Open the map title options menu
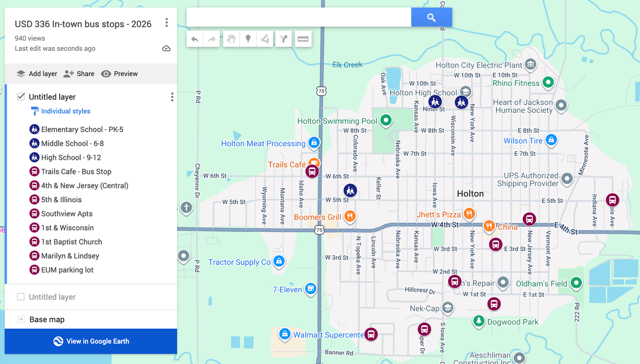The width and height of the screenshot is (640, 364). [167, 22]
